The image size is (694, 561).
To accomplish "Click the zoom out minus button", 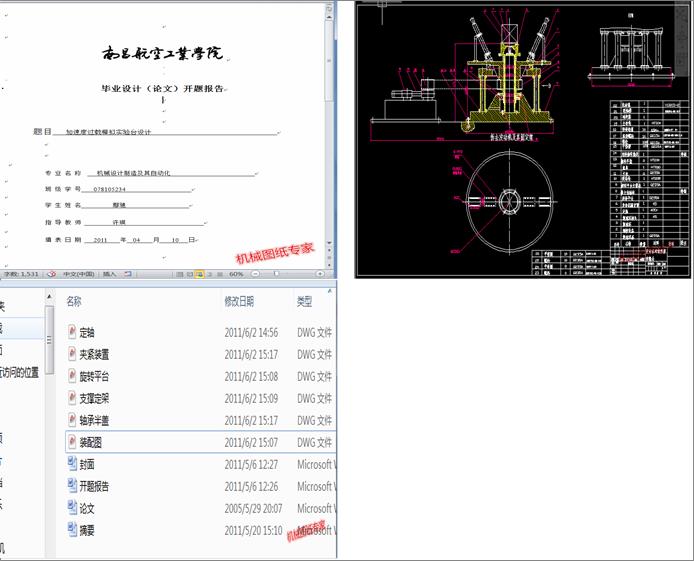I will click(x=255, y=274).
